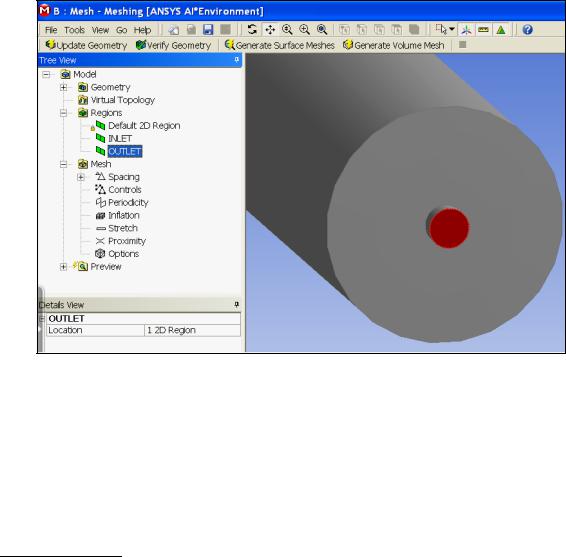Collapse the OUTLET details group

pos(42,319)
